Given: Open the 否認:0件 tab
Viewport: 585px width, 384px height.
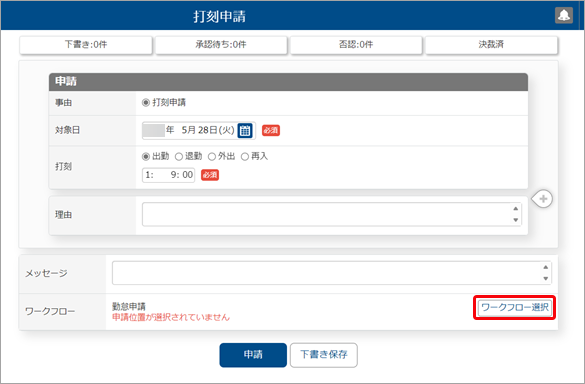Looking at the screenshot, I should 356,45.
